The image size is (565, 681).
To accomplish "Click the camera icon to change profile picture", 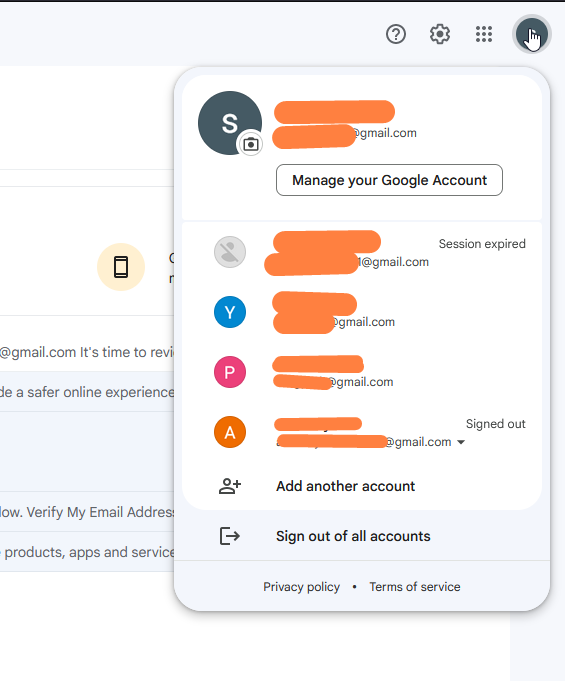I will [x=251, y=144].
